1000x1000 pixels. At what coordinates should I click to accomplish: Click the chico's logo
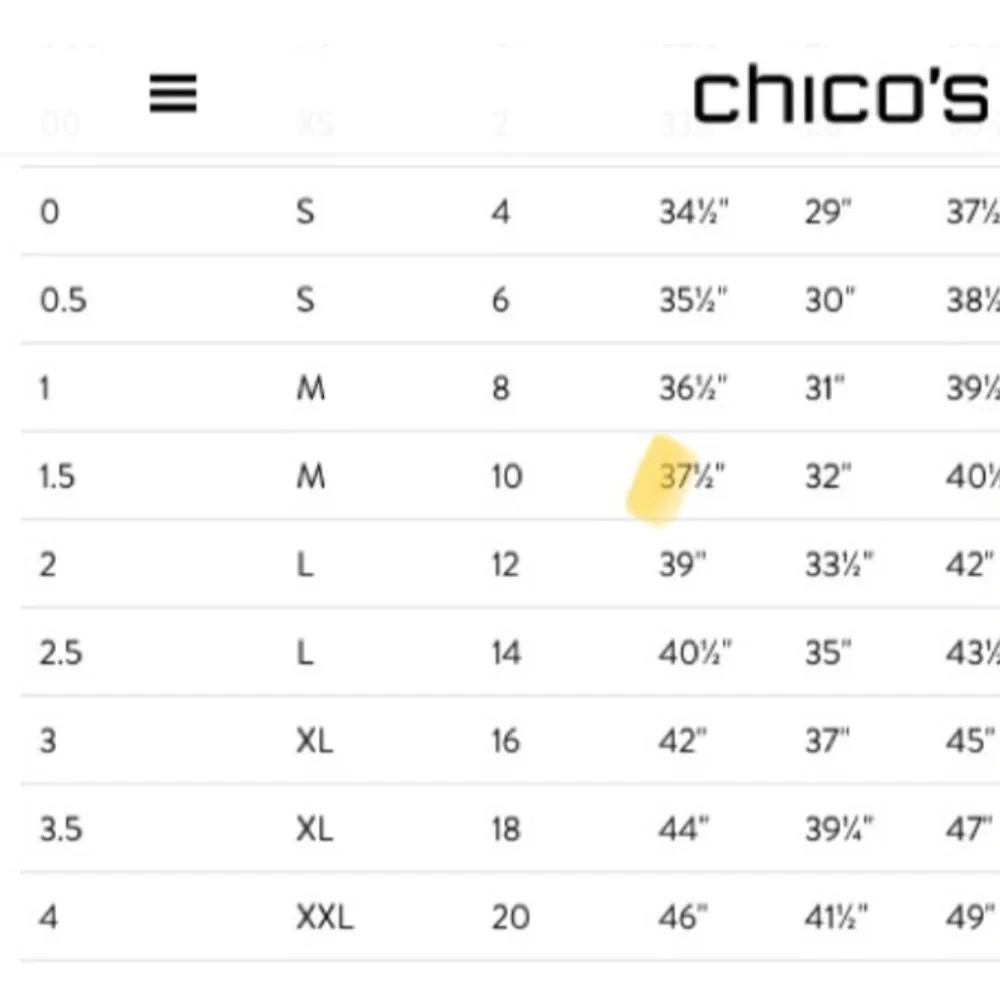pyautogui.click(x=841, y=94)
